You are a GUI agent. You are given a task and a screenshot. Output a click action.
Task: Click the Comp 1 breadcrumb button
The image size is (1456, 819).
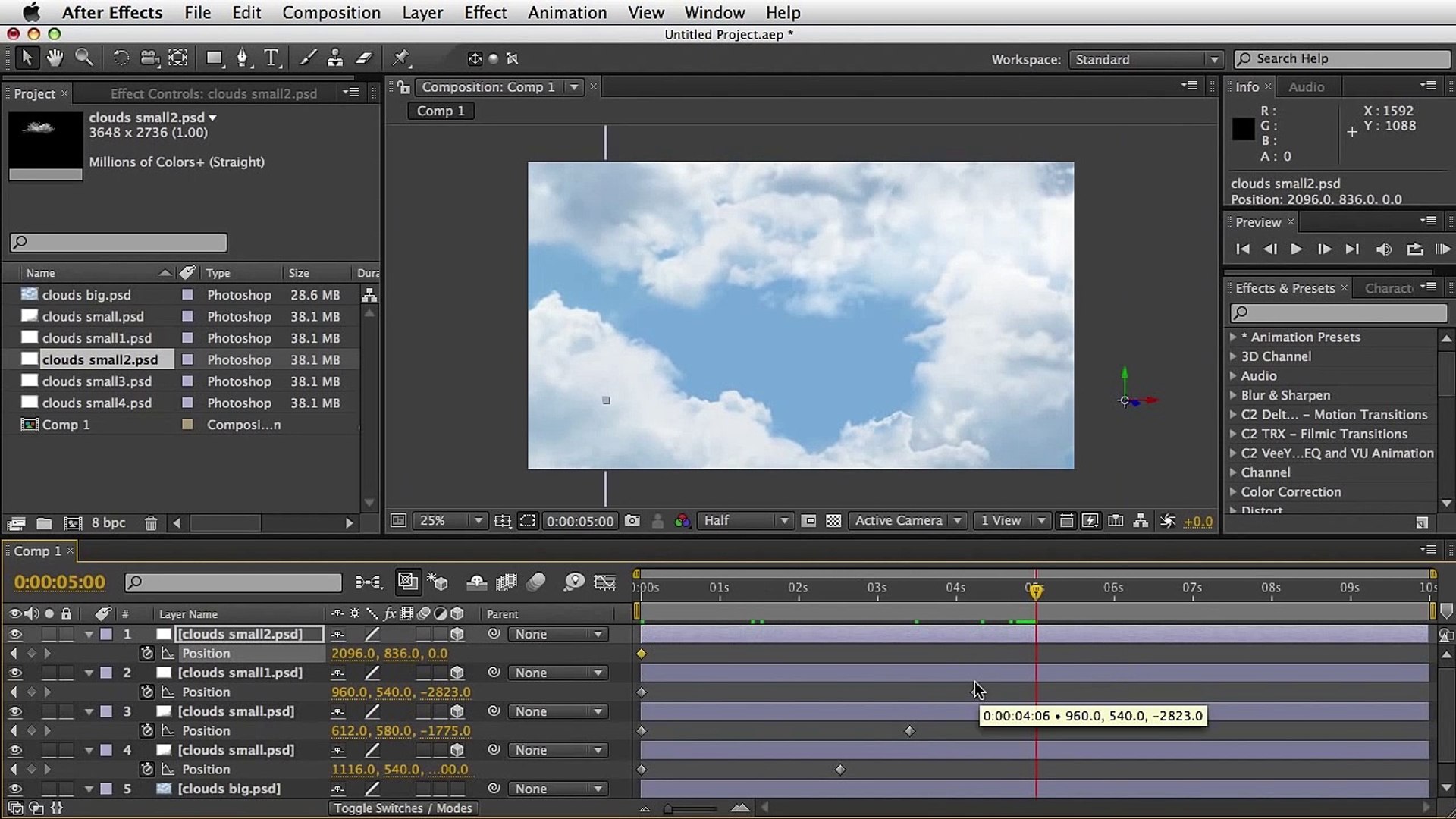[441, 111]
